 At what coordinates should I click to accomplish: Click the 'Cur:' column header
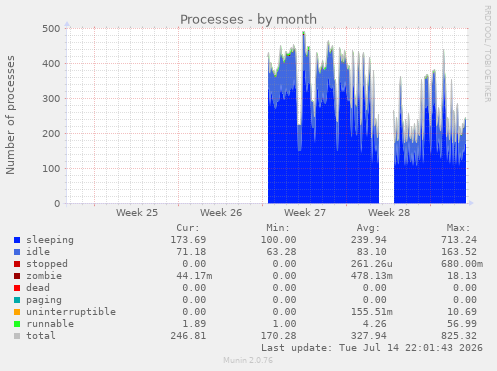tap(188, 228)
